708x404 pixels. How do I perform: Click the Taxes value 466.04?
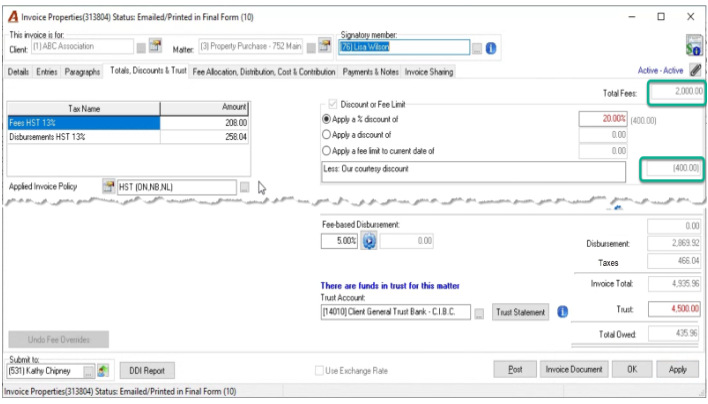[674, 261]
